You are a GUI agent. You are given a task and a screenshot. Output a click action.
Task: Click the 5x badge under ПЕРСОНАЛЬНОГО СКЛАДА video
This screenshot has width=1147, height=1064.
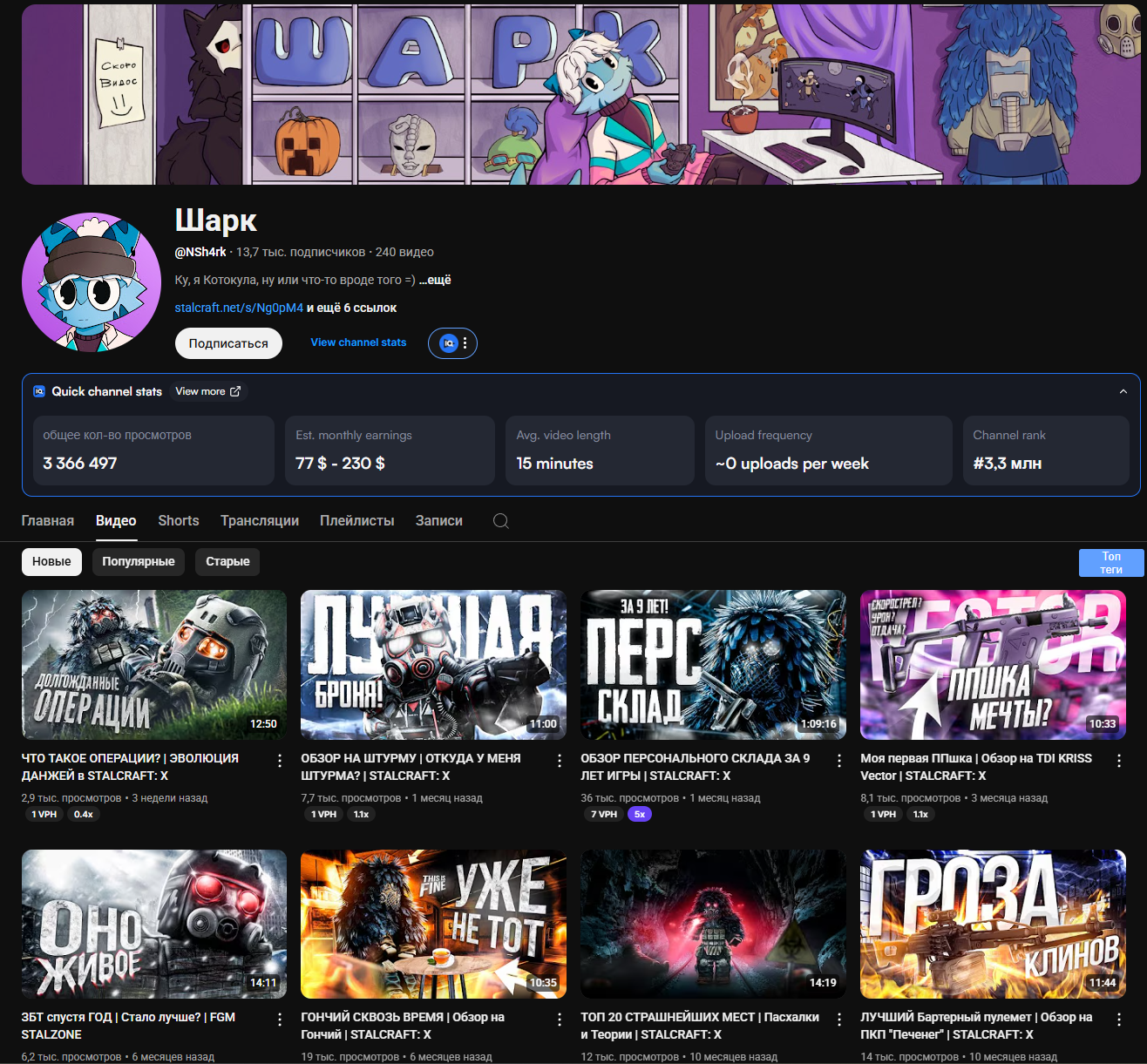[640, 814]
